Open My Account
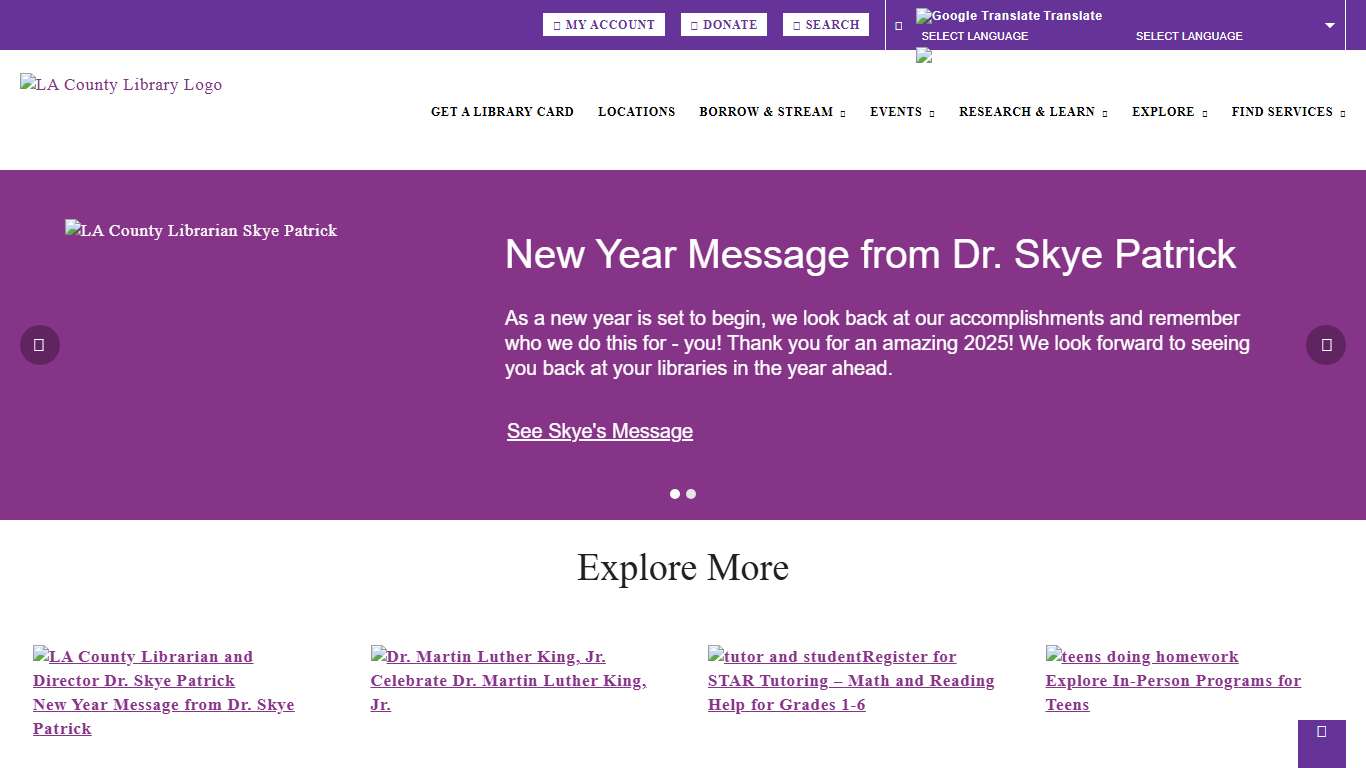Viewport: 1366px width, 768px height. [603, 25]
